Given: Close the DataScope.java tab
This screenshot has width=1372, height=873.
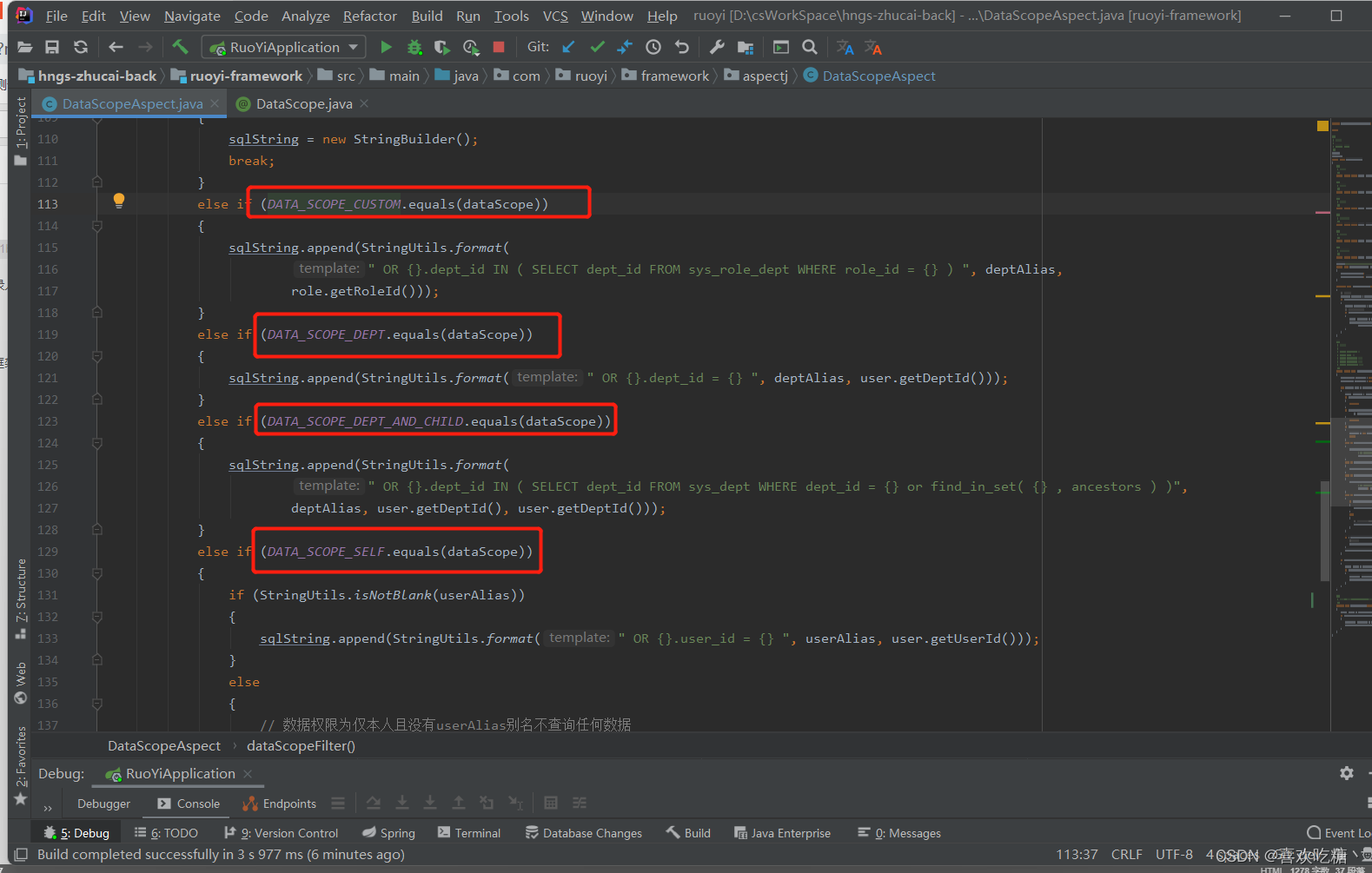Looking at the screenshot, I should click(364, 104).
